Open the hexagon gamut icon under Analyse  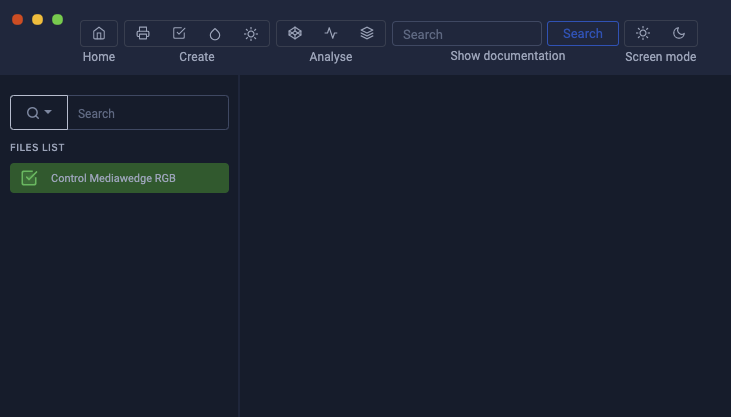point(295,33)
